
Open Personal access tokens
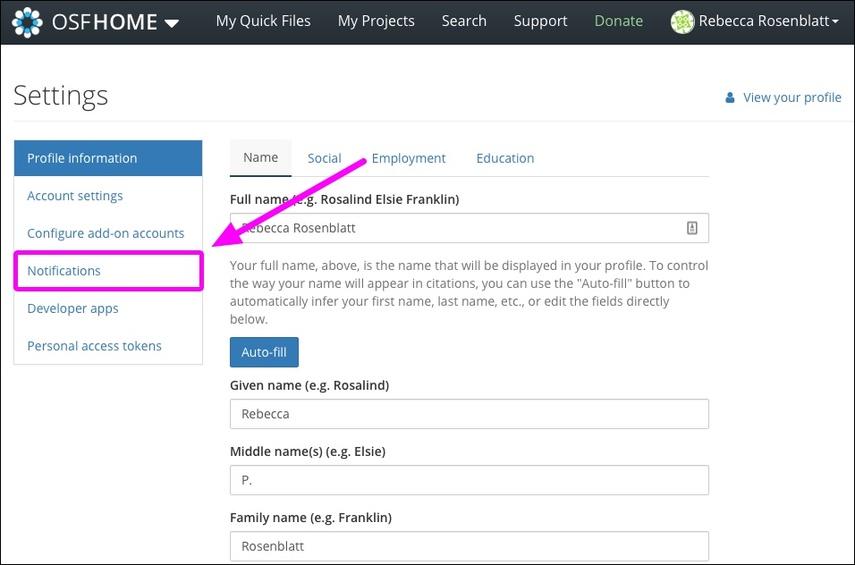(94, 346)
